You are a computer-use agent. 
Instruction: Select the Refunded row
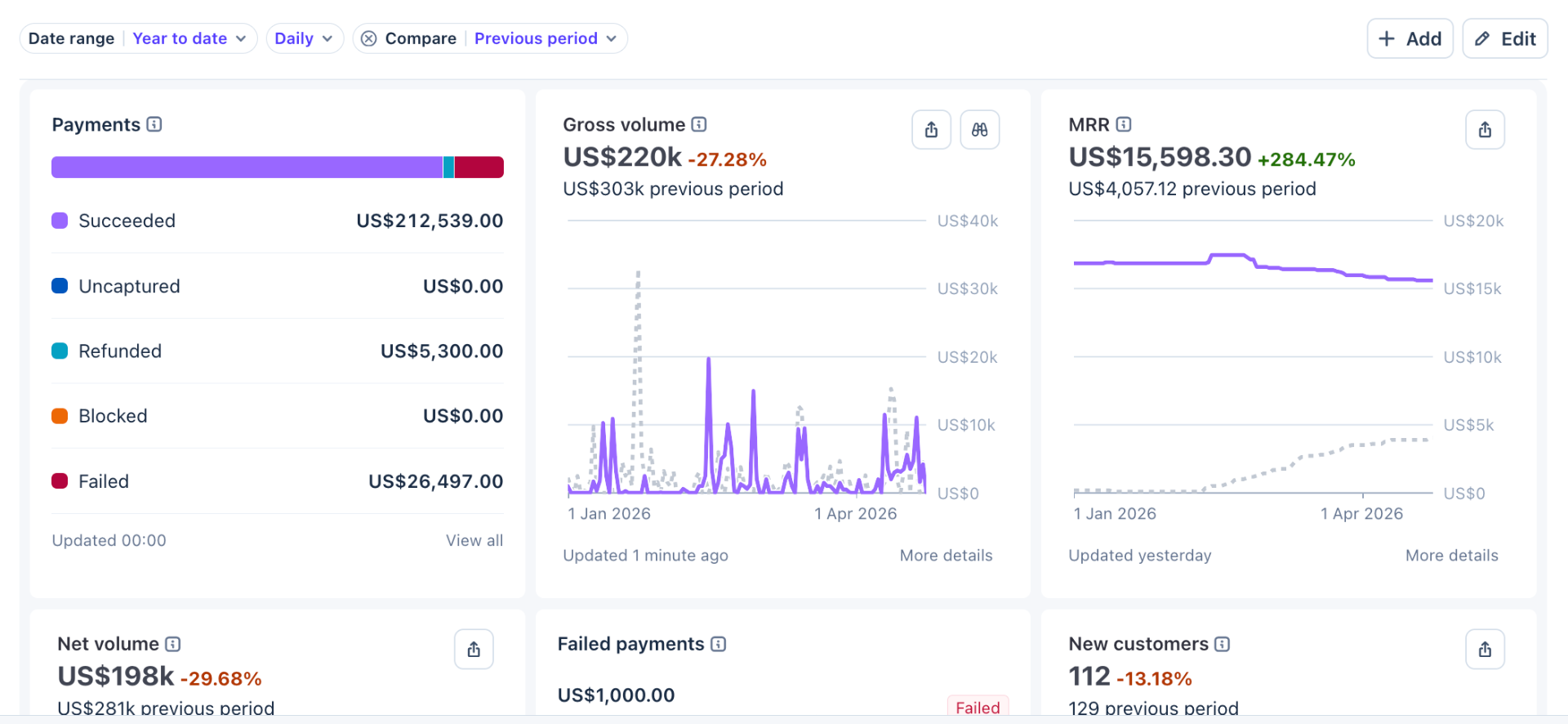point(278,351)
